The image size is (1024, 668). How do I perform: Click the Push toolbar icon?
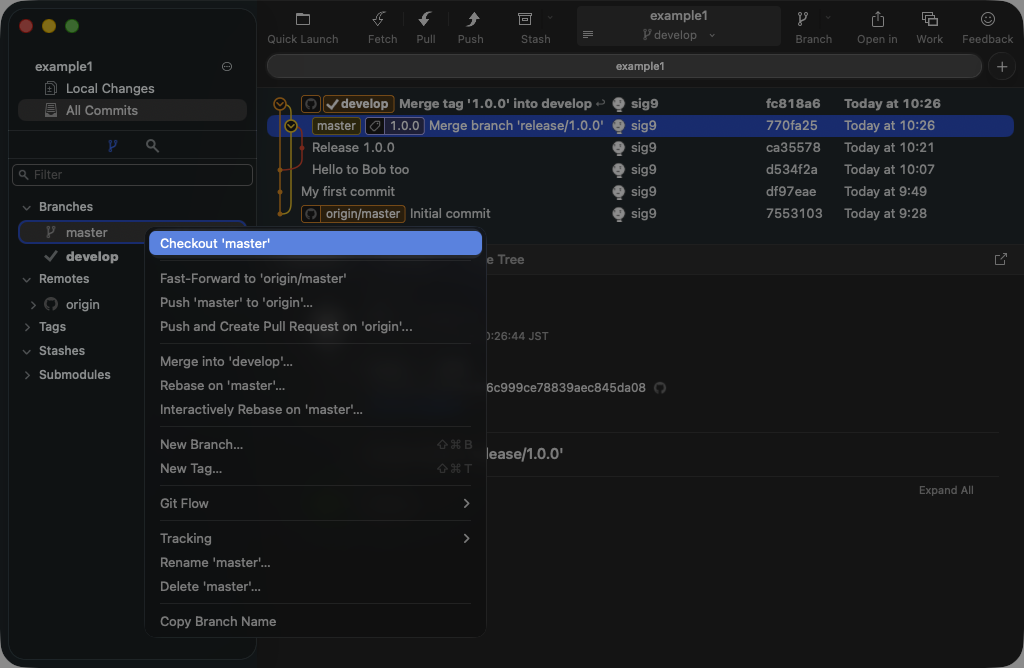pyautogui.click(x=471, y=19)
